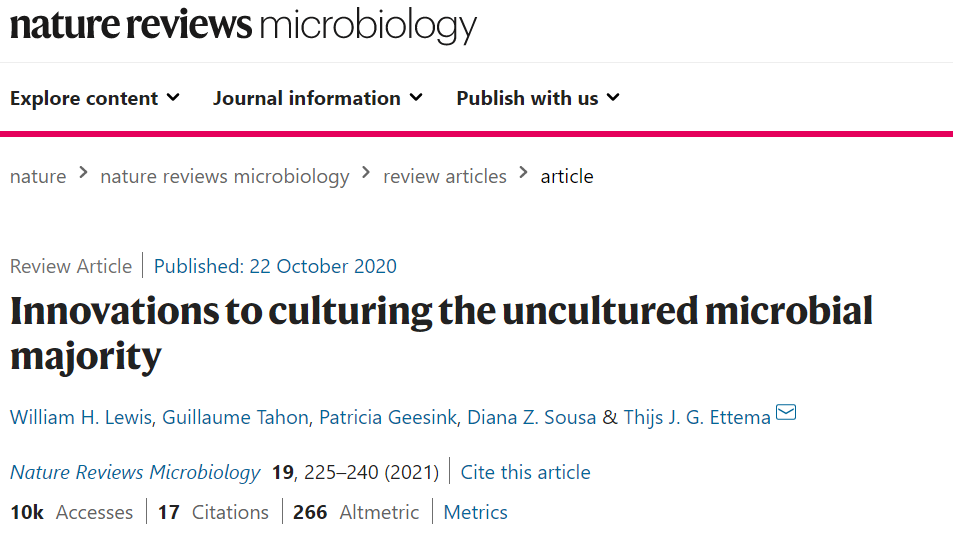
Task: Open the review articles breadcrumb
Action: (x=444, y=176)
